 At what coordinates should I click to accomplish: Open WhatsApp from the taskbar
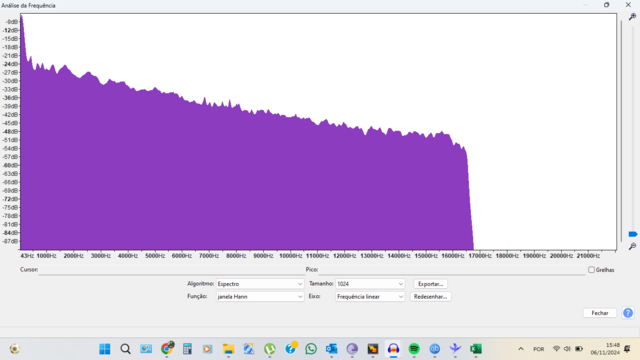pos(311,349)
